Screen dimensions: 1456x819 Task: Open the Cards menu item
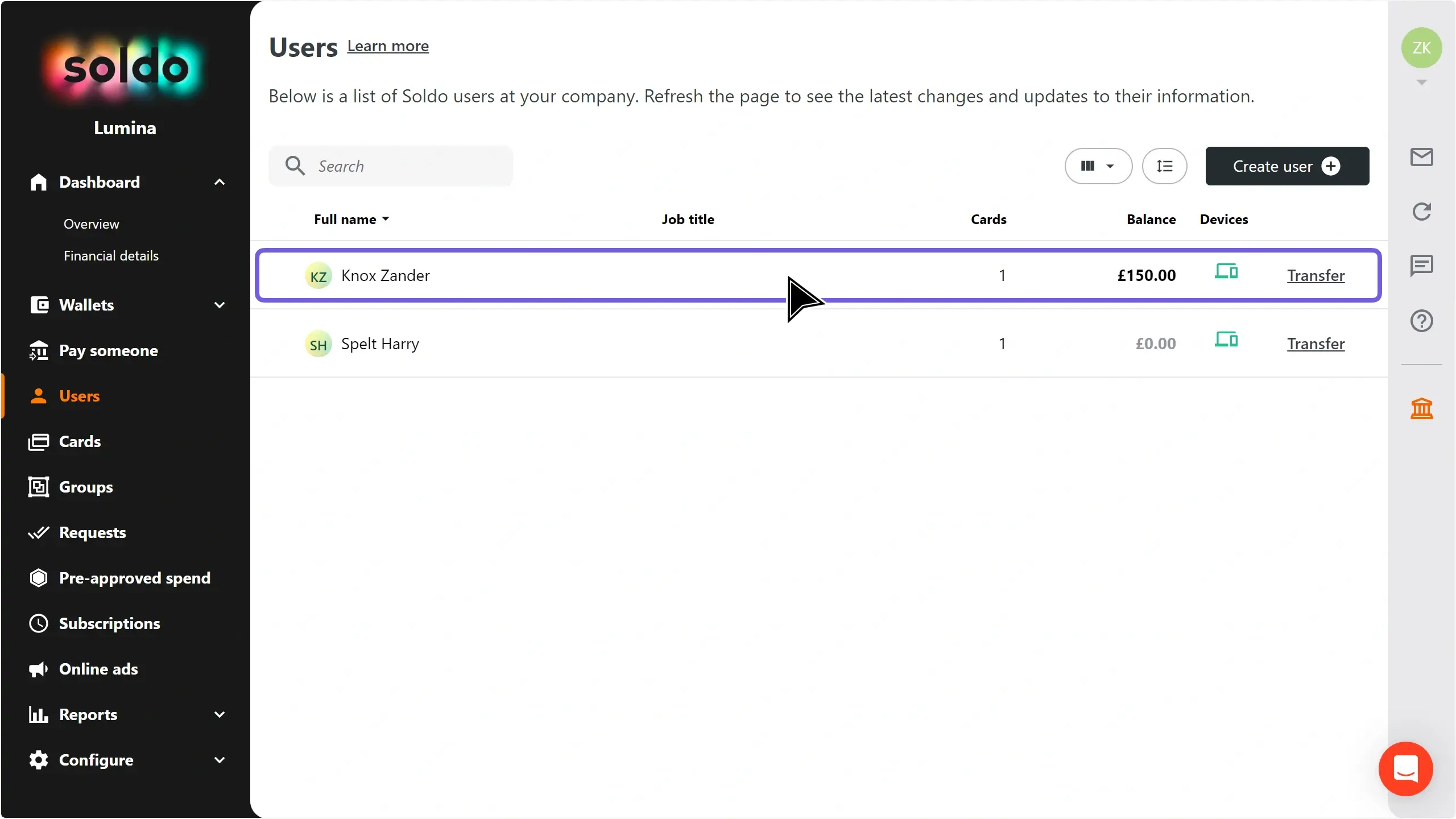pyautogui.click(x=80, y=441)
